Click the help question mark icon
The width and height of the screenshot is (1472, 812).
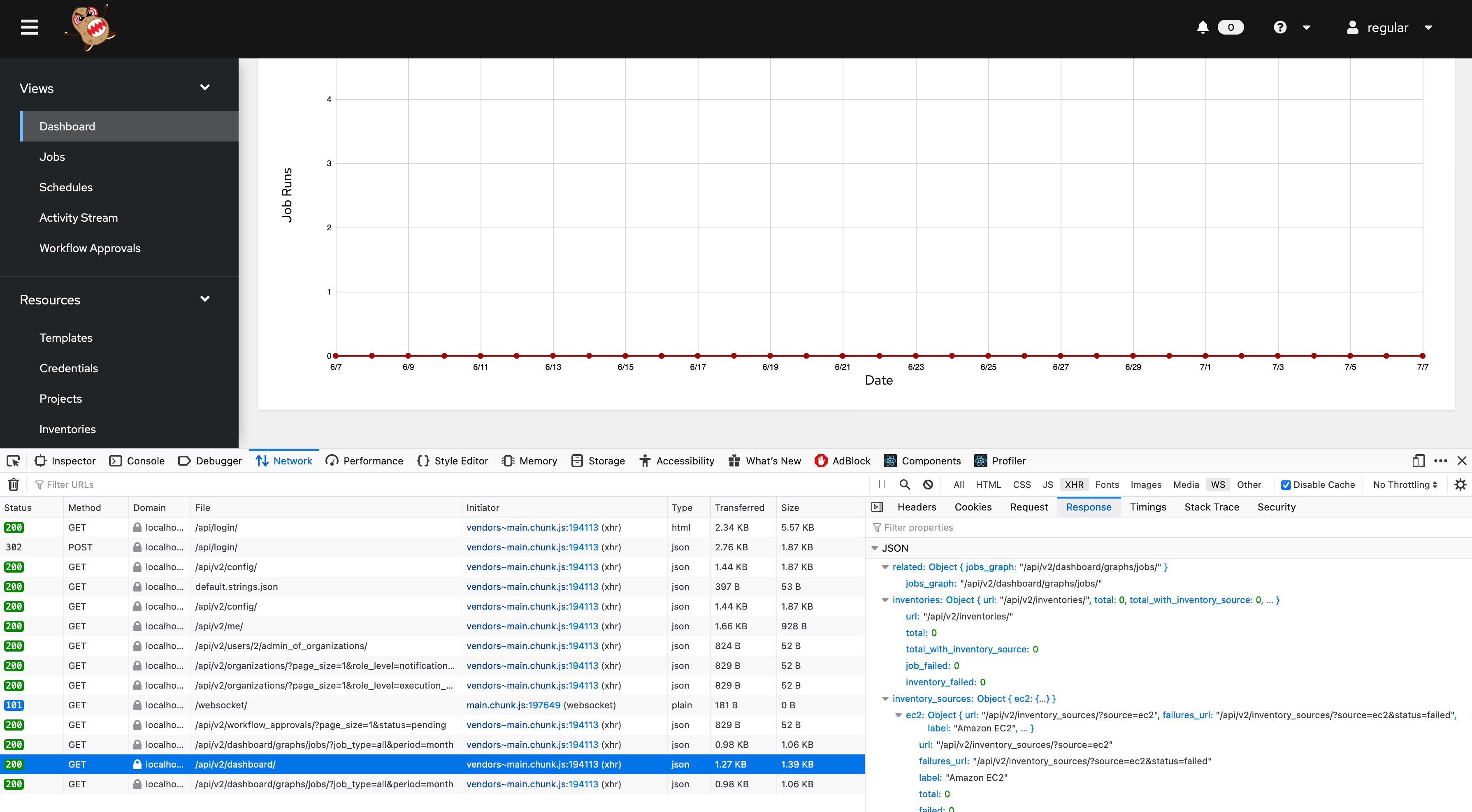point(1280,27)
